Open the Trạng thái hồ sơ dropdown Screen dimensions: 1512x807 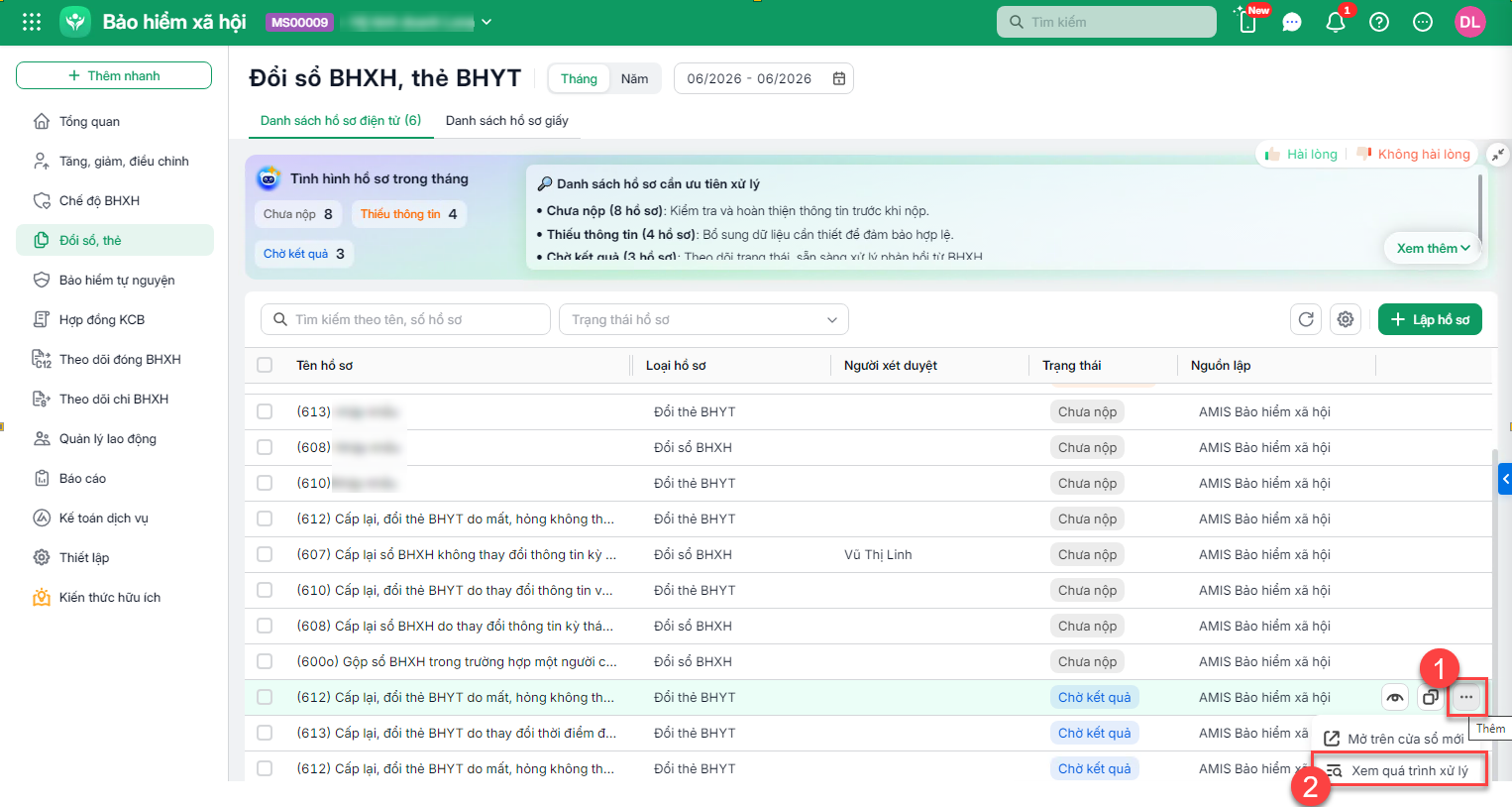[703, 319]
